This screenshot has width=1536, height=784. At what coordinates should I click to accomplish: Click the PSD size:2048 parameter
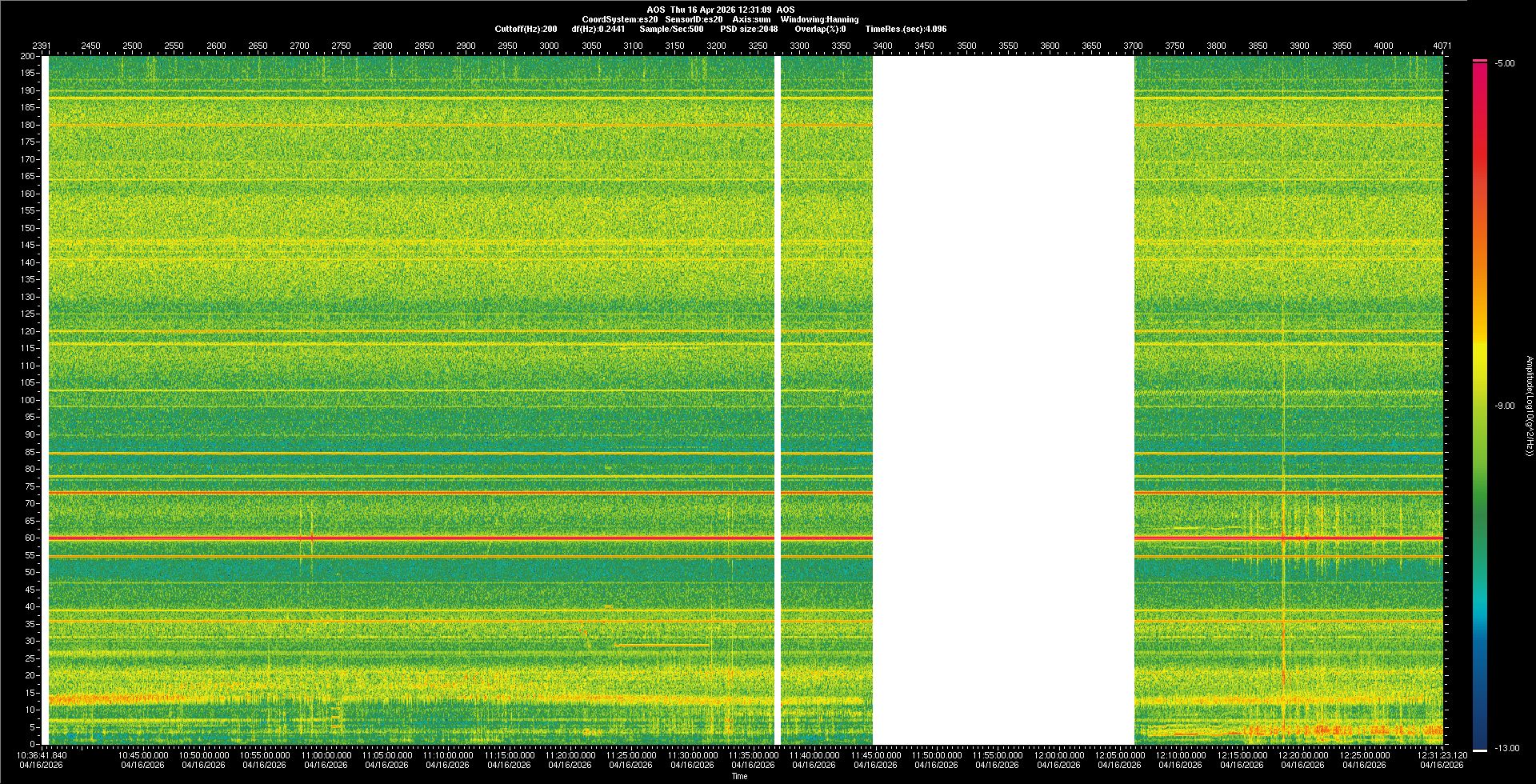click(x=749, y=29)
